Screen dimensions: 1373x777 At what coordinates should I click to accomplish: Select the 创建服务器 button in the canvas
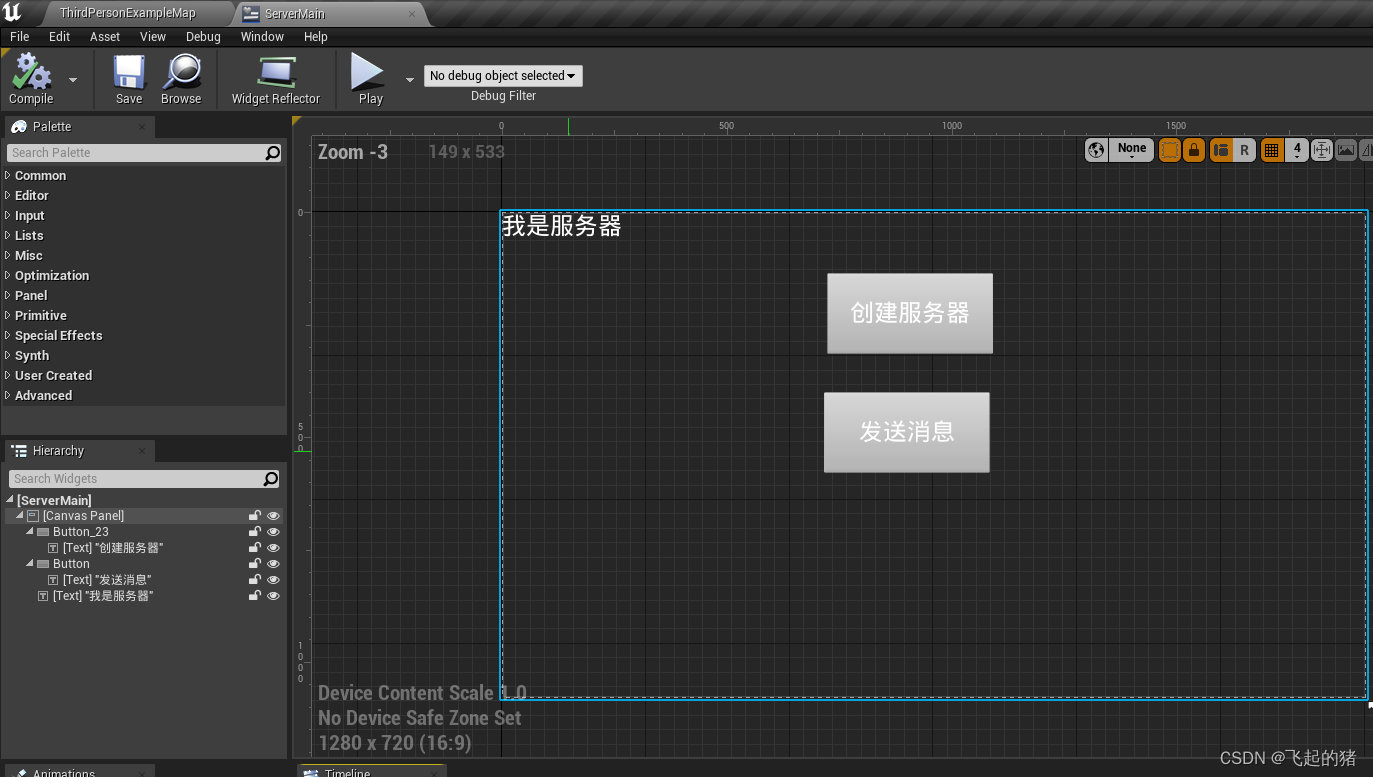coord(909,313)
